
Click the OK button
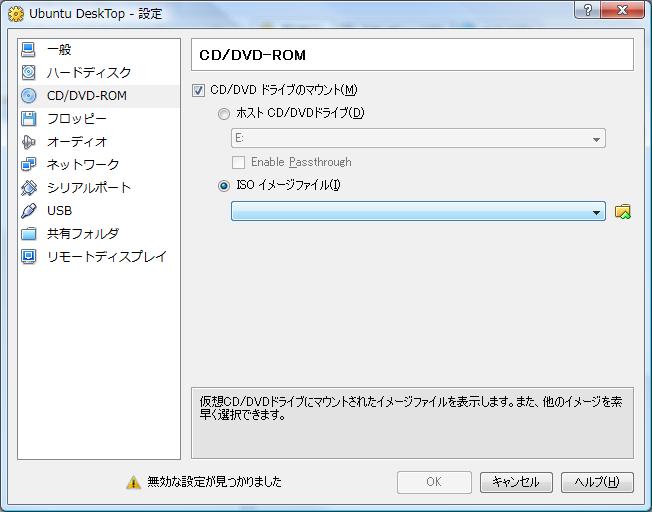[x=434, y=482]
